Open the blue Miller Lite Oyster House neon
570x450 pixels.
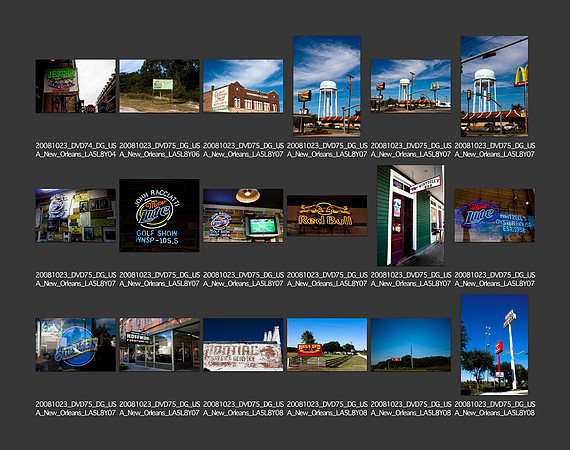click(x=494, y=216)
